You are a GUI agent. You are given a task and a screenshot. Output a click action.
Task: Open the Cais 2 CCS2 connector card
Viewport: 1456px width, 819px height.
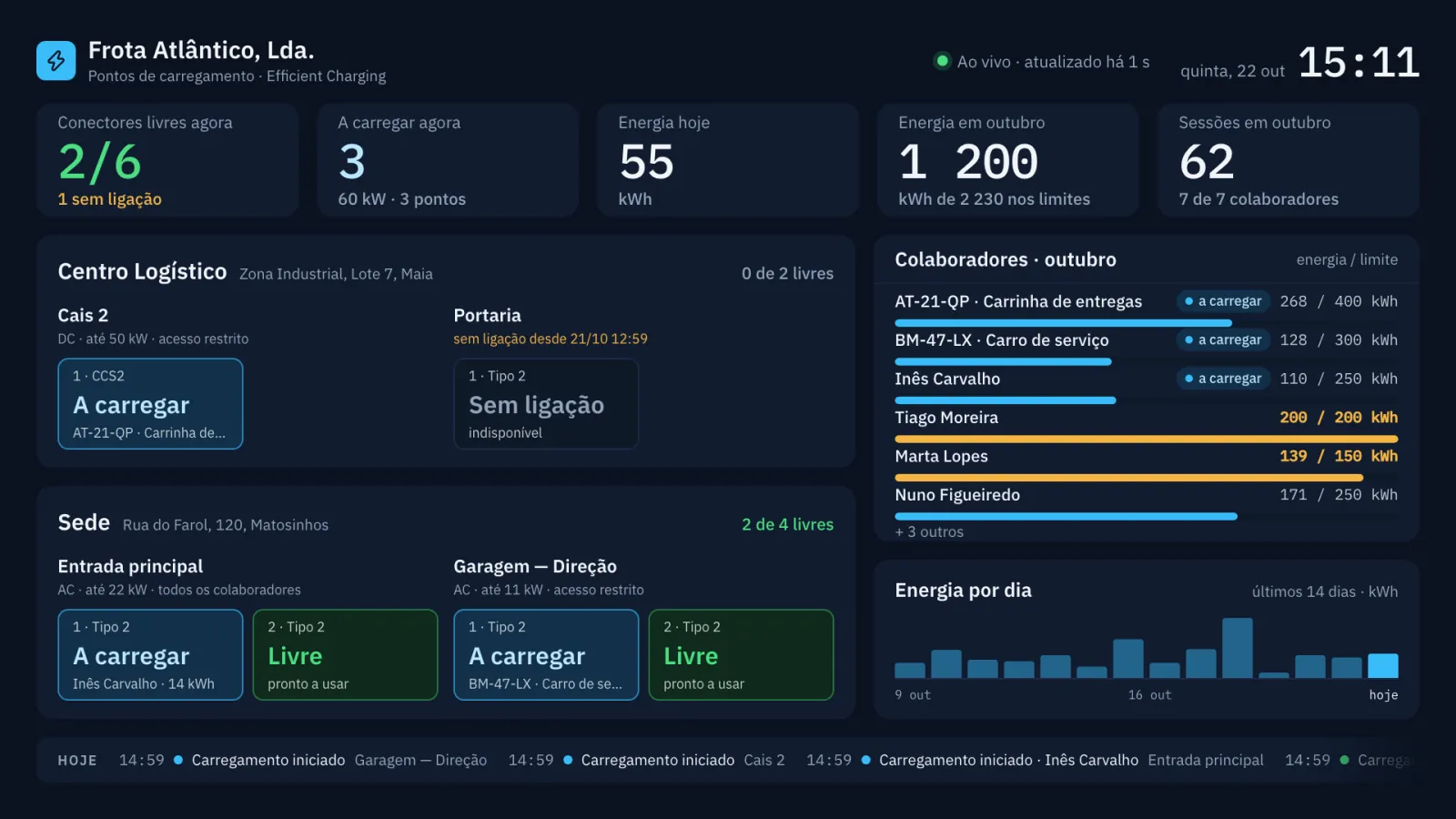pos(150,403)
